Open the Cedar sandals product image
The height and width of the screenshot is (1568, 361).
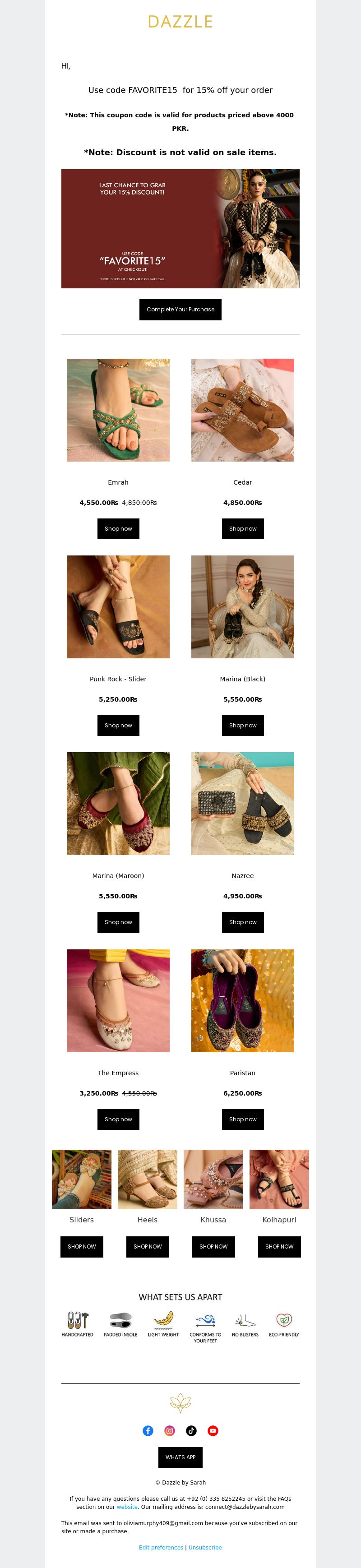[x=242, y=410]
